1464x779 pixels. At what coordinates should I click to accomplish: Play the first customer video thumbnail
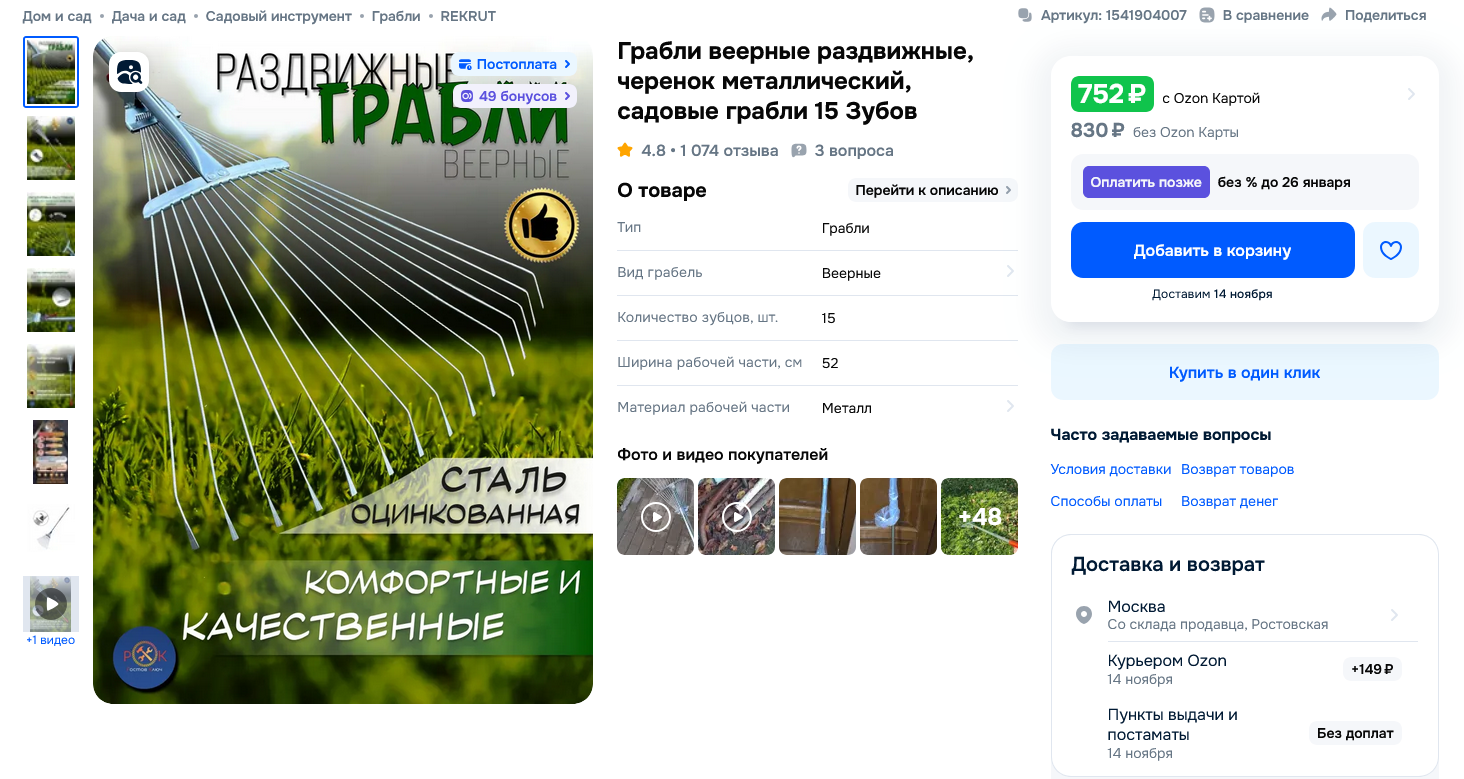(x=655, y=516)
